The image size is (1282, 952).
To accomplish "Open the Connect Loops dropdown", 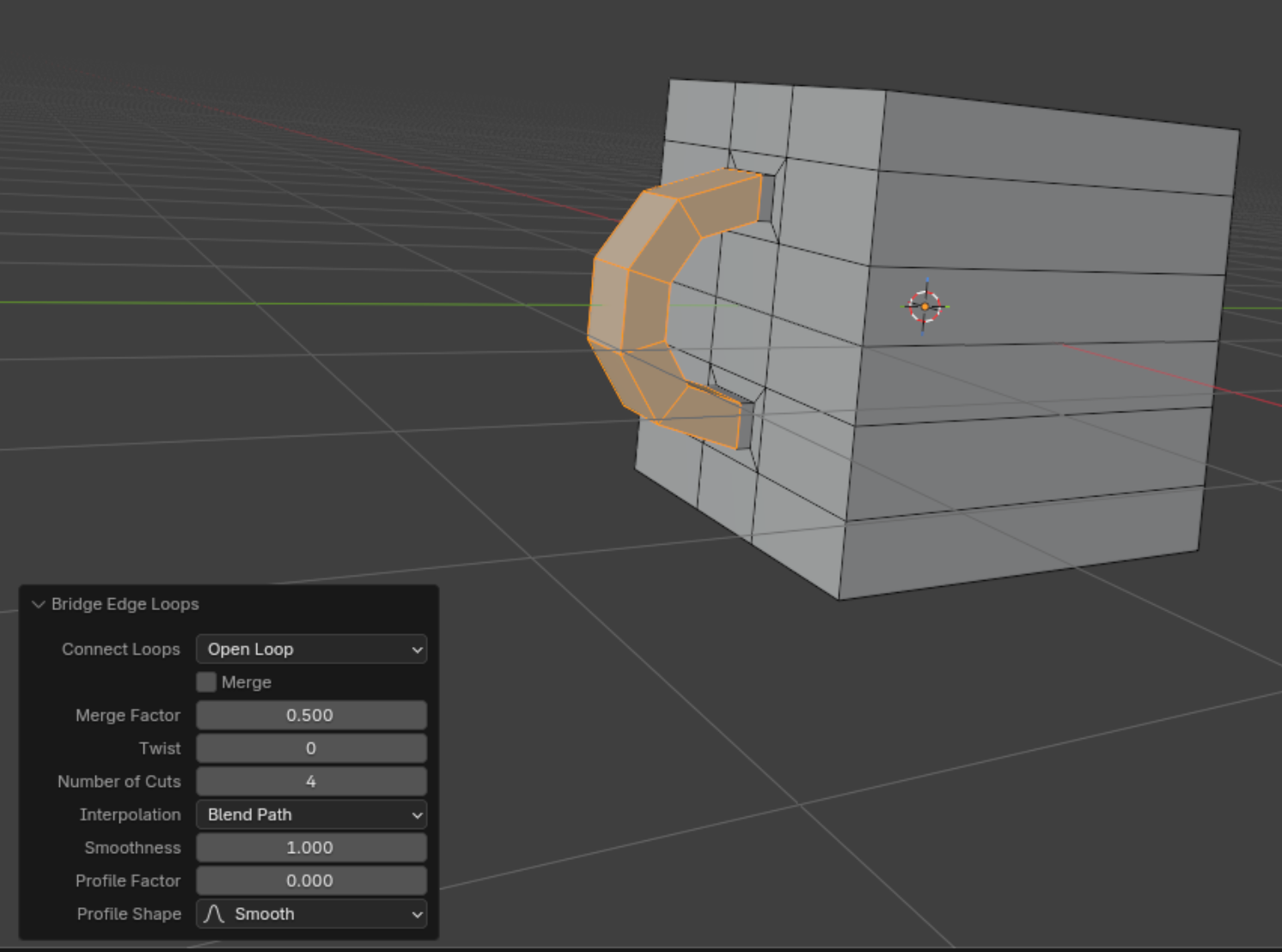I will pyautogui.click(x=311, y=649).
